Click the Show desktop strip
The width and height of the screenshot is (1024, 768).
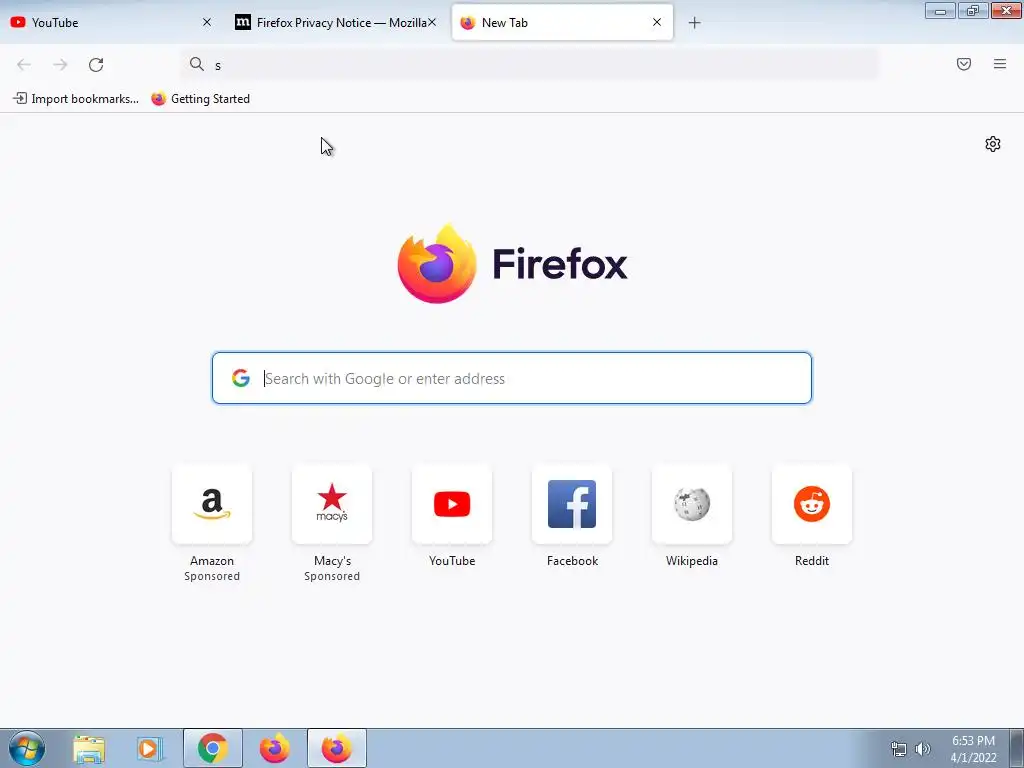pyautogui.click(x=1017, y=748)
